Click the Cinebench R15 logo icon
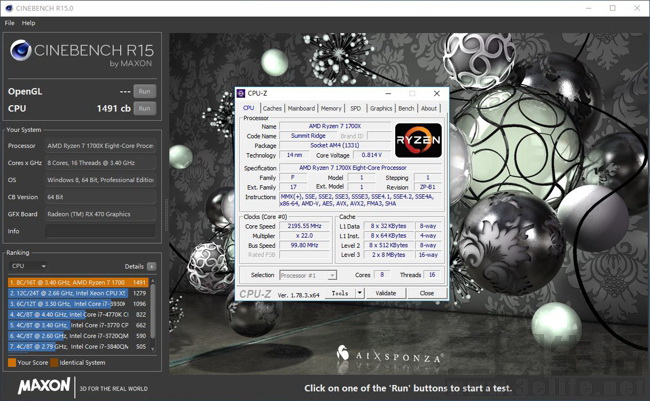650x401 pixels. [x=20, y=50]
